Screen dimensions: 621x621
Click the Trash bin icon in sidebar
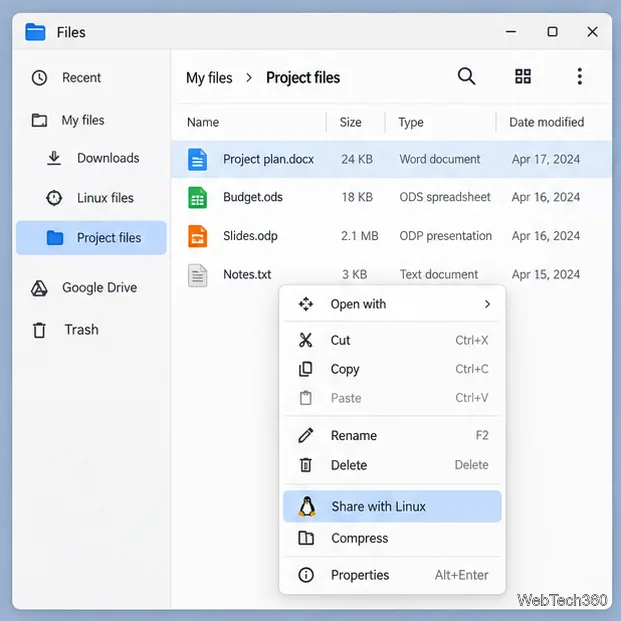[x=39, y=330]
